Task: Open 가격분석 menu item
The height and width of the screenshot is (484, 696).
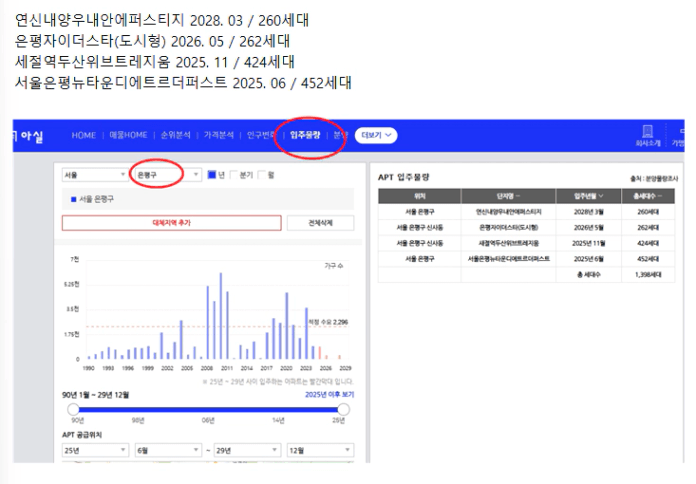Action: click(218, 135)
